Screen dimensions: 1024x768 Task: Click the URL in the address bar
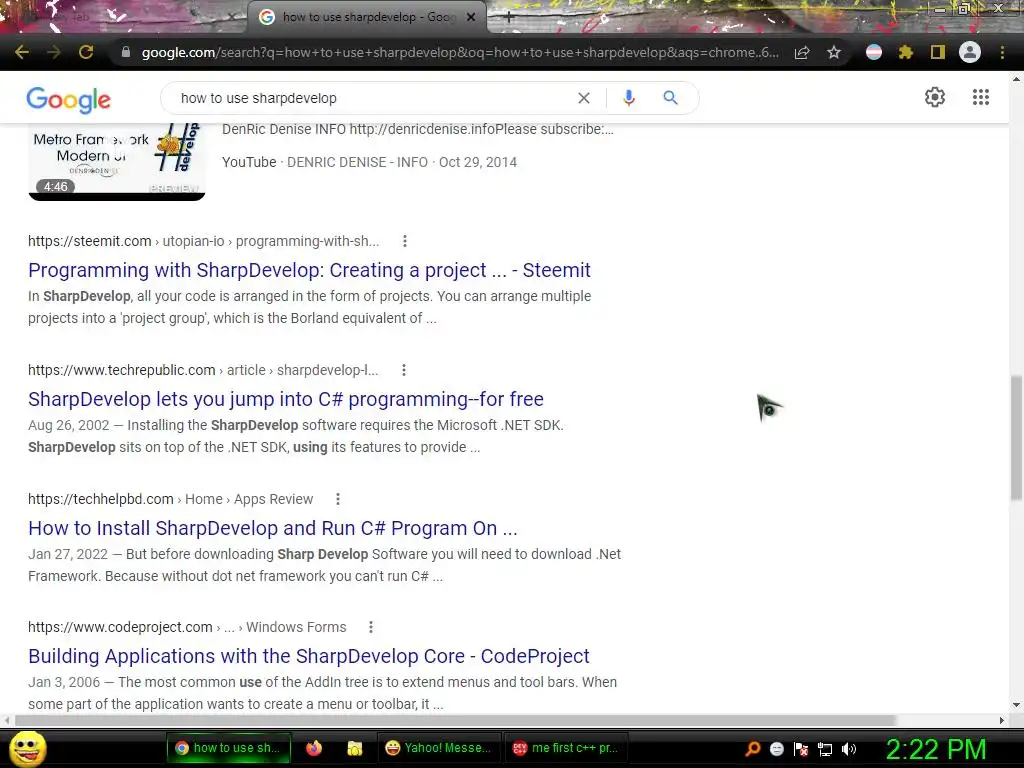(x=460, y=52)
